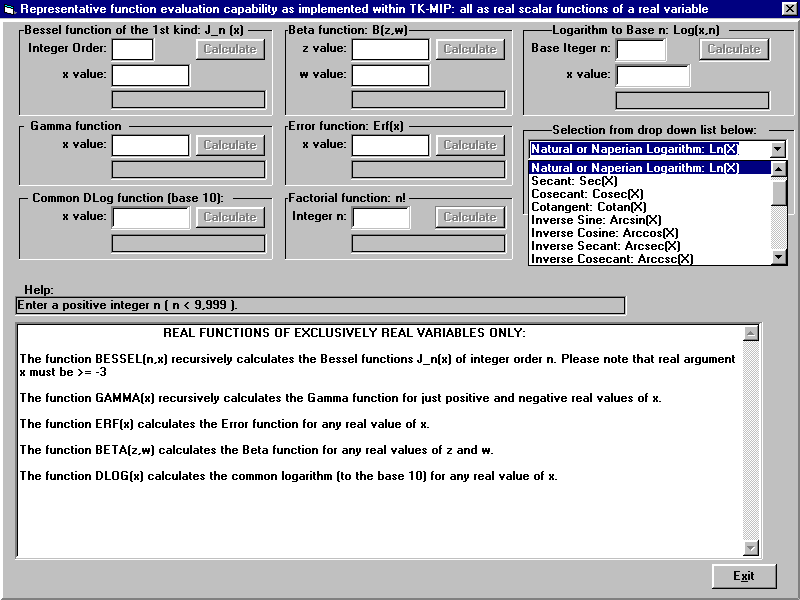Click the description text box vertical scrollbar track
Image resolution: width=800 pixels, height=600 pixels.
751,441
